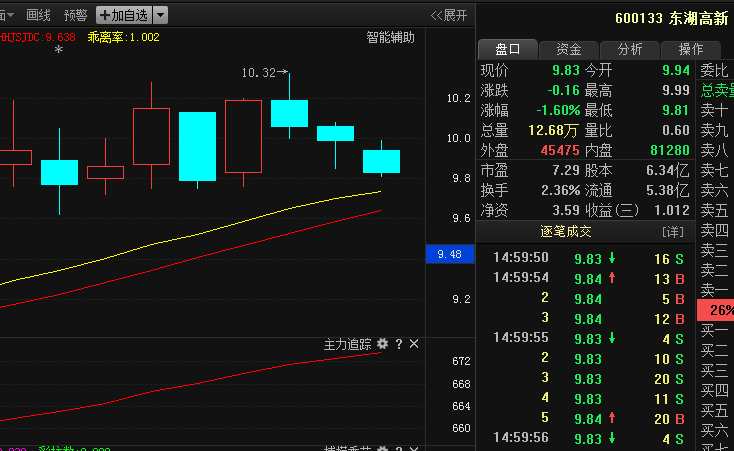Close the 主力追踪 indicator panel
This screenshot has height=451, width=734.
pyautogui.click(x=414, y=344)
